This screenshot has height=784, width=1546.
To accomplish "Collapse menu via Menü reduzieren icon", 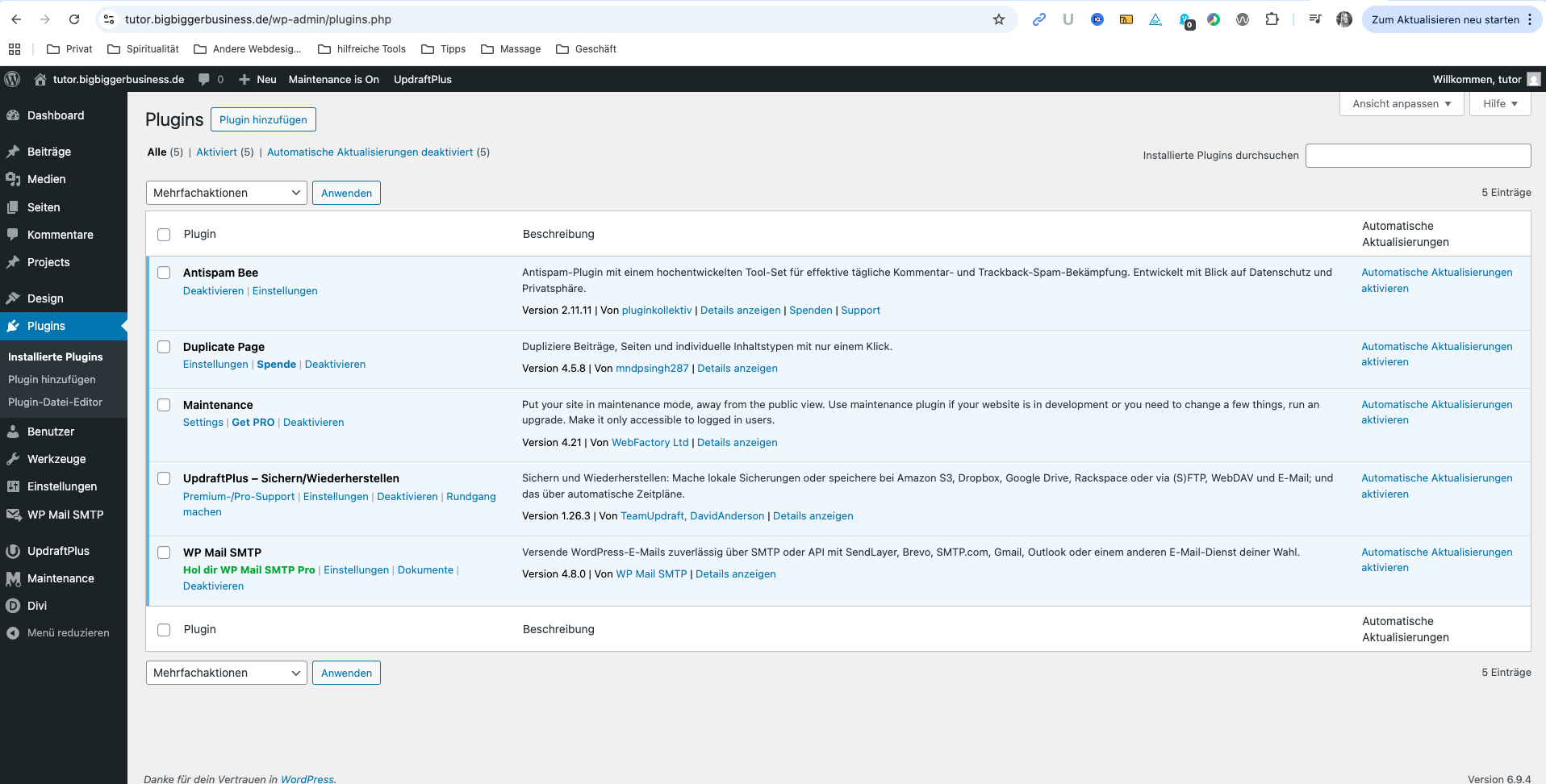I will [x=13, y=633].
